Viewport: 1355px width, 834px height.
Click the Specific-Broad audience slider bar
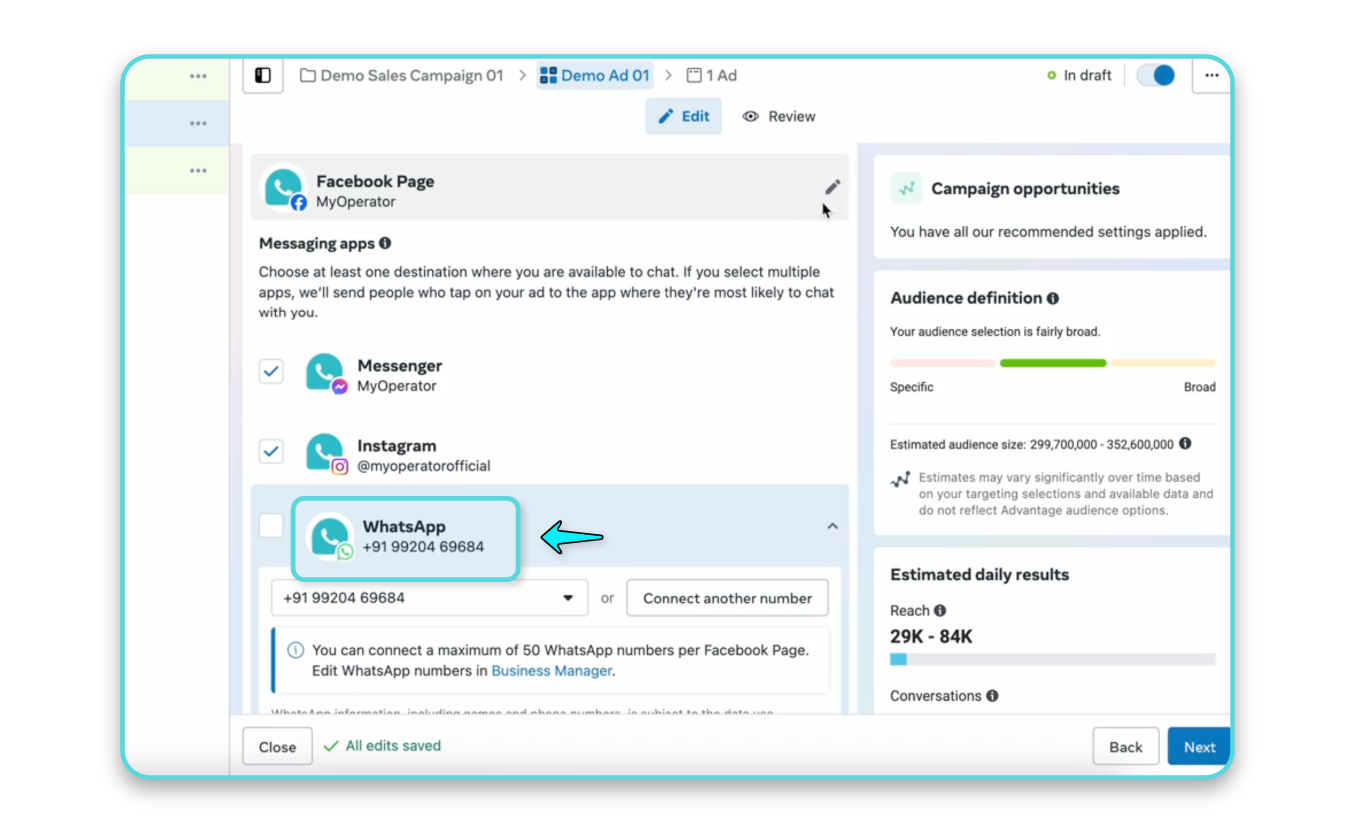[x=1053, y=363]
